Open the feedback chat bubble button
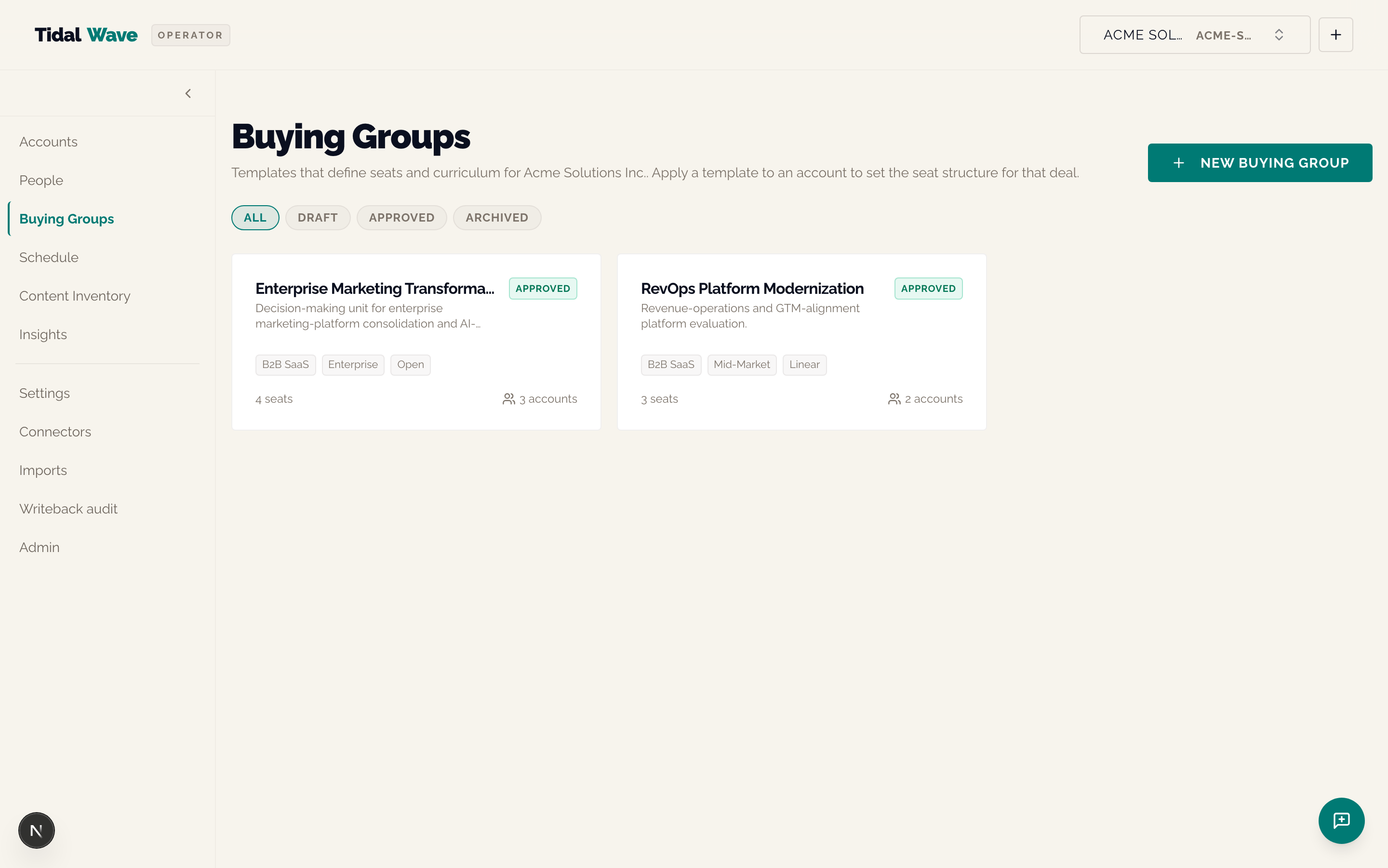The height and width of the screenshot is (868, 1388). point(1341,820)
